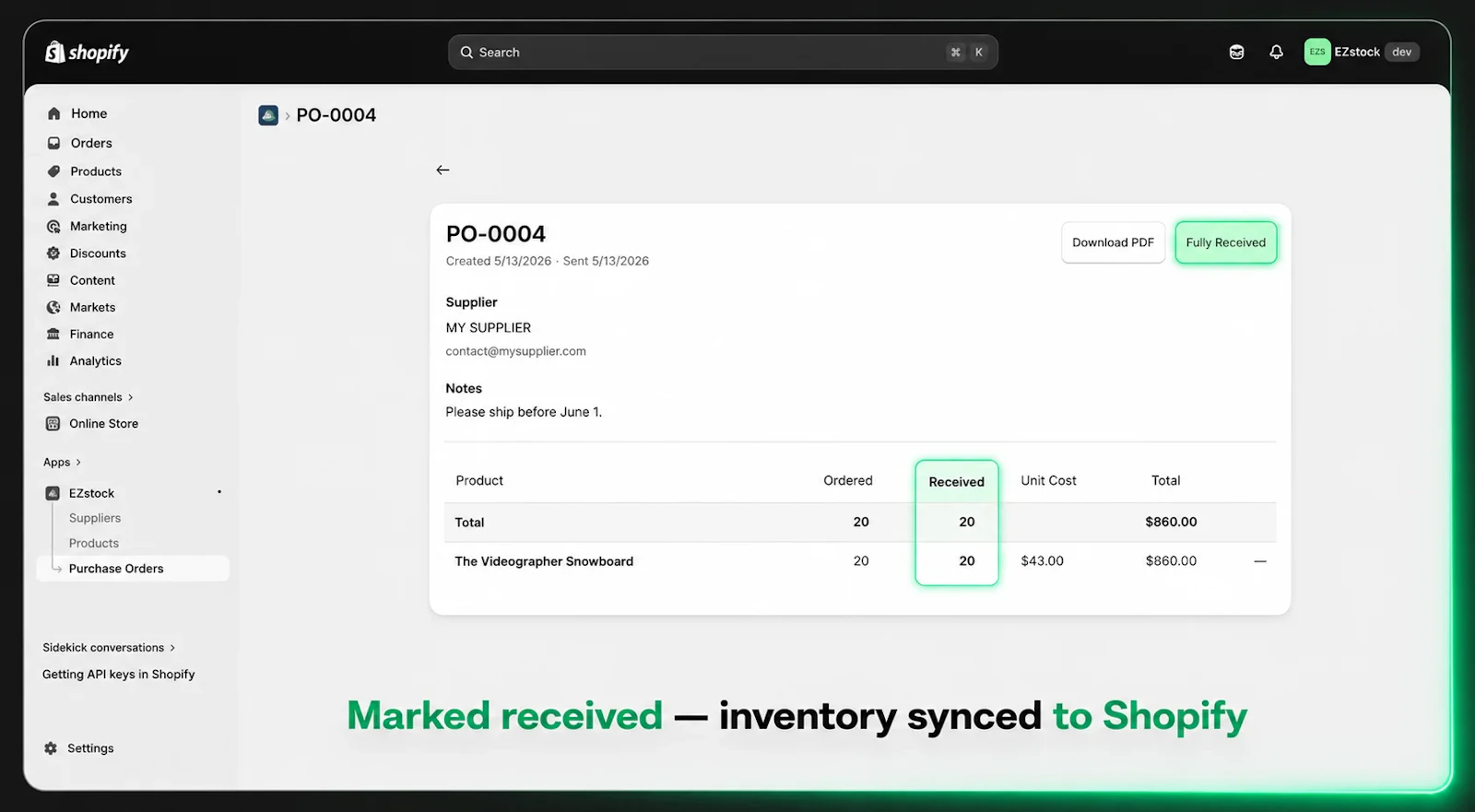Click the keyboard shortcut K badge
This screenshot has height=812, width=1475.
click(979, 53)
